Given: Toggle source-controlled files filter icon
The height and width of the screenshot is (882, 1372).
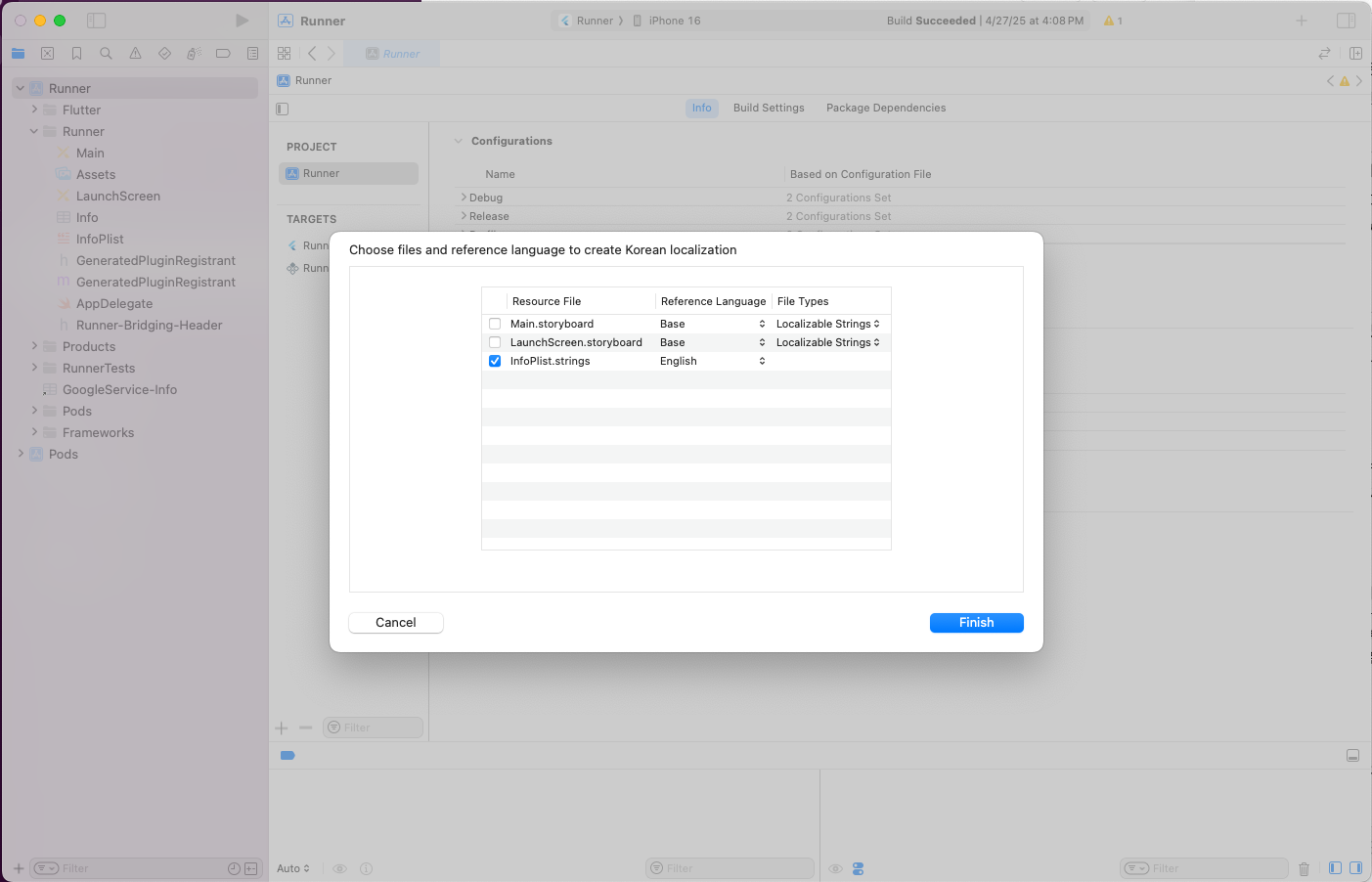Looking at the screenshot, I should pyautogui.click(x=251, y=868).
